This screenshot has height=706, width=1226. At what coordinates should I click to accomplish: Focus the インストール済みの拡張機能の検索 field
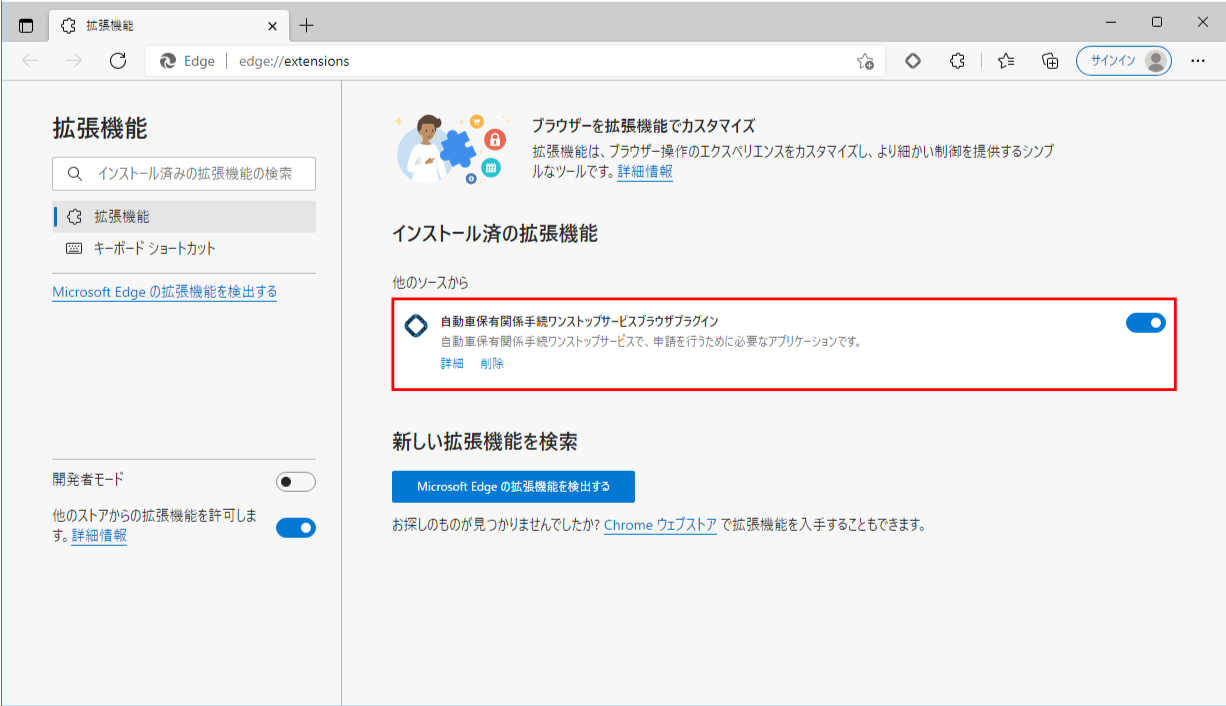coord(184,173)
